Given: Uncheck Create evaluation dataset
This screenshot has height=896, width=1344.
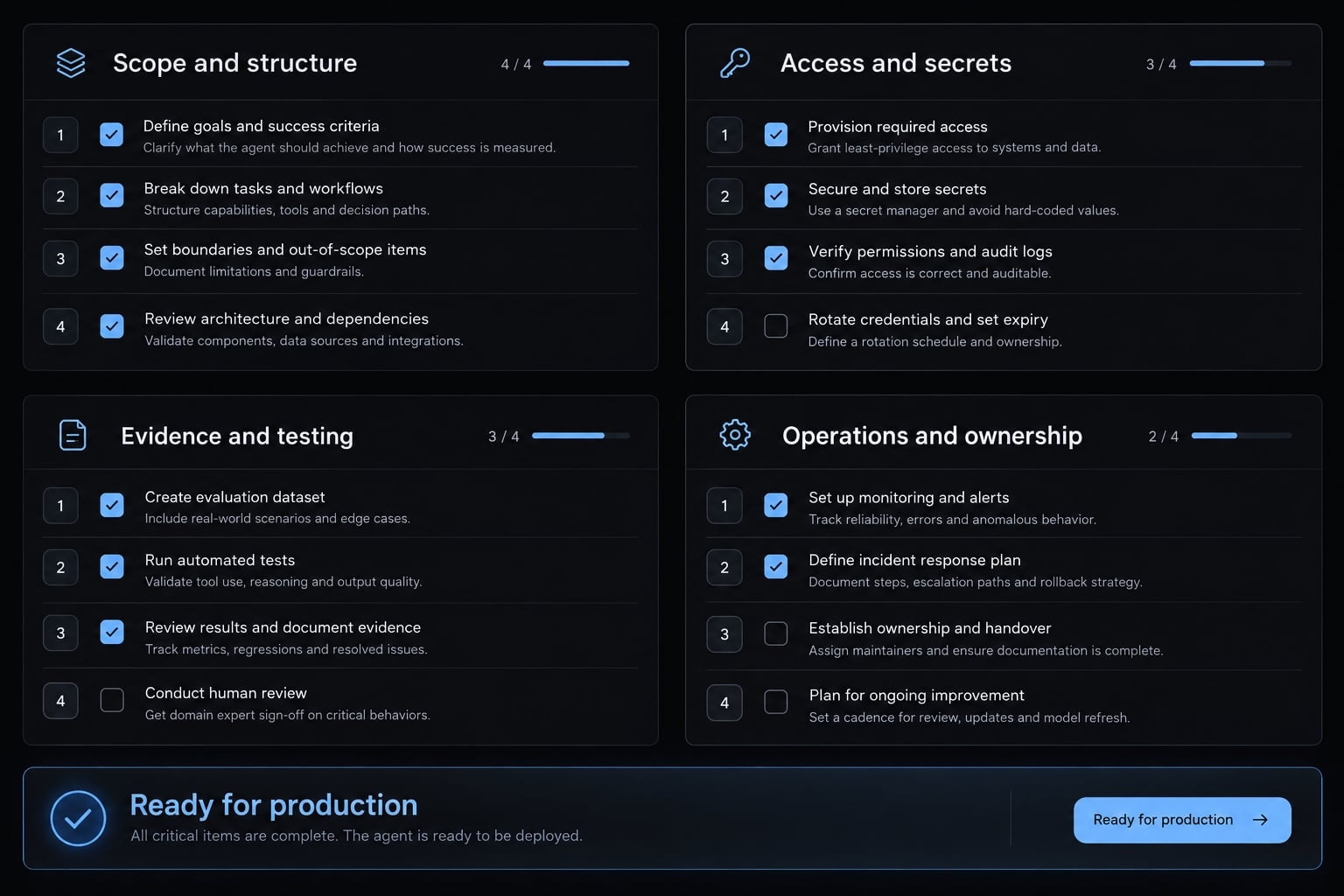Looking at the screenshot, I should [111, 505].
